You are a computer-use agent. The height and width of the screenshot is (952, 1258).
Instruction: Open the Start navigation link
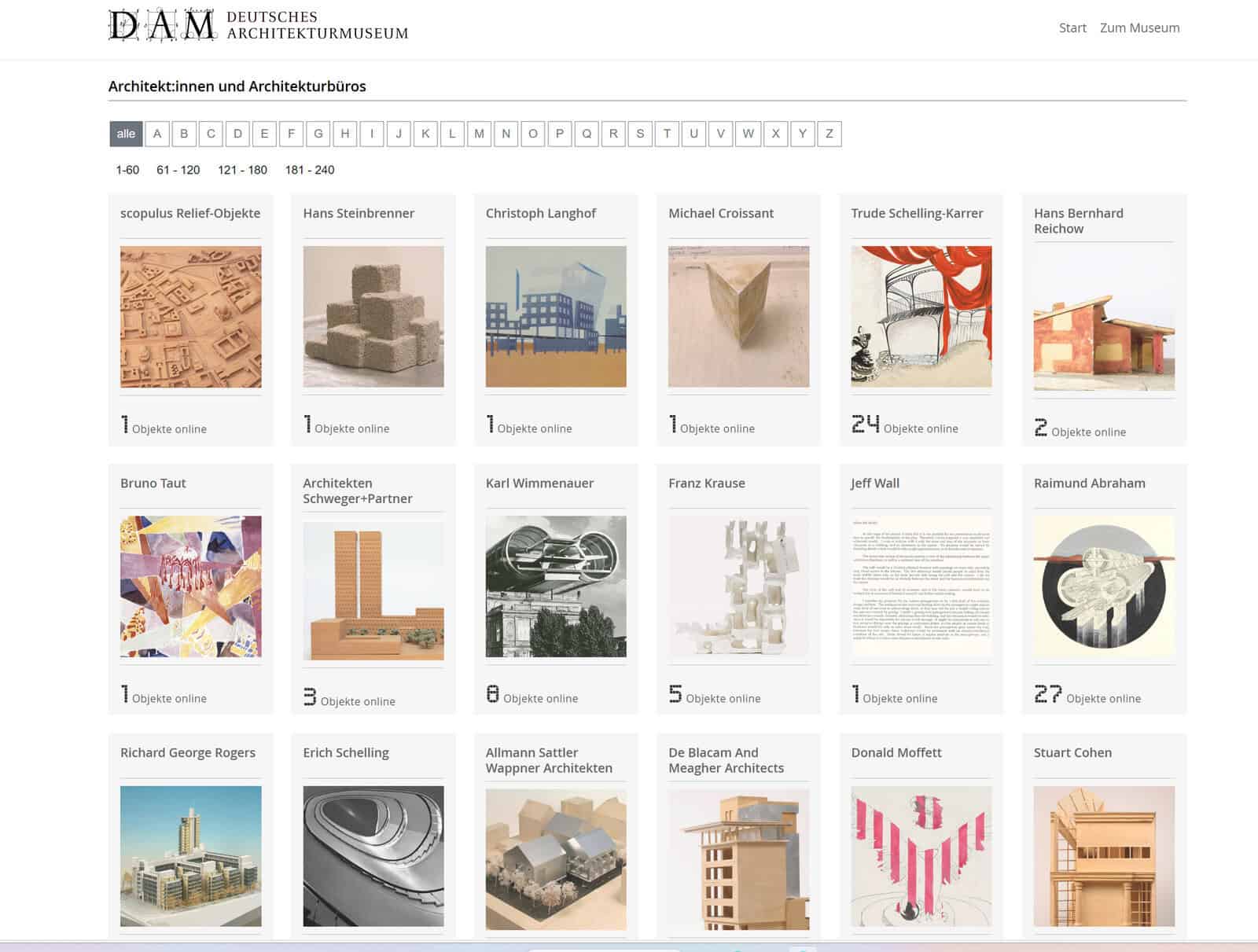tap(1072, 28)
